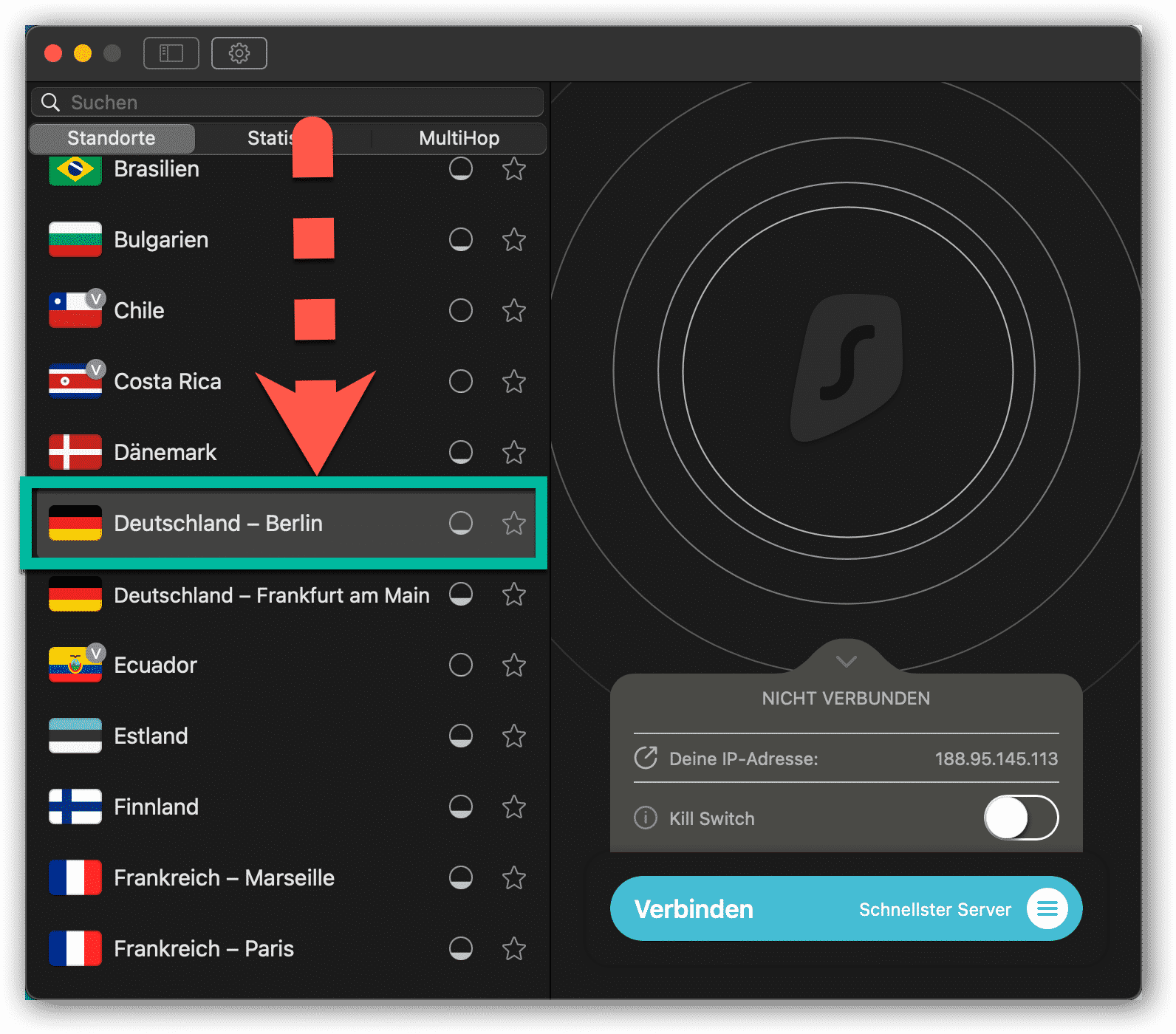Select the Estland server location
Viewport: 1176px width, 1034px height.
287,736
